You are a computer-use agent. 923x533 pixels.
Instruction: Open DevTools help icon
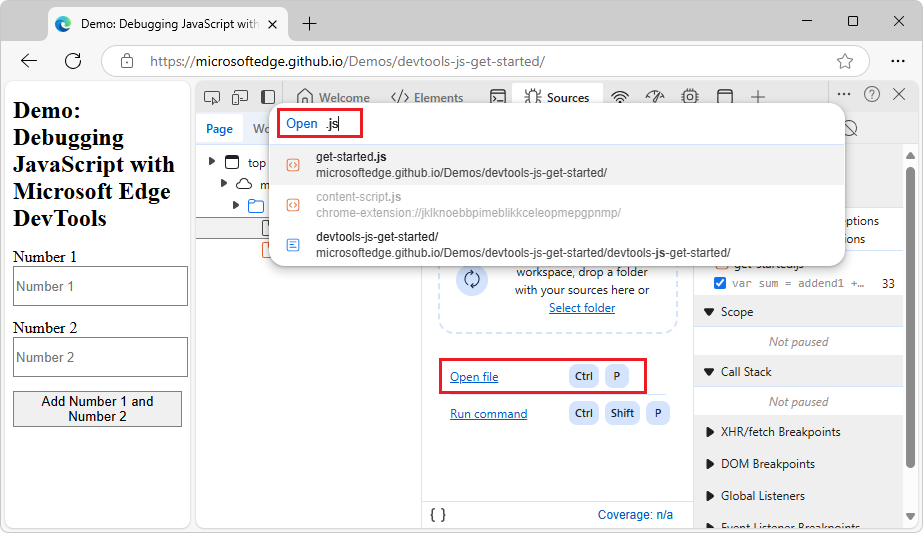pos(872,94)
